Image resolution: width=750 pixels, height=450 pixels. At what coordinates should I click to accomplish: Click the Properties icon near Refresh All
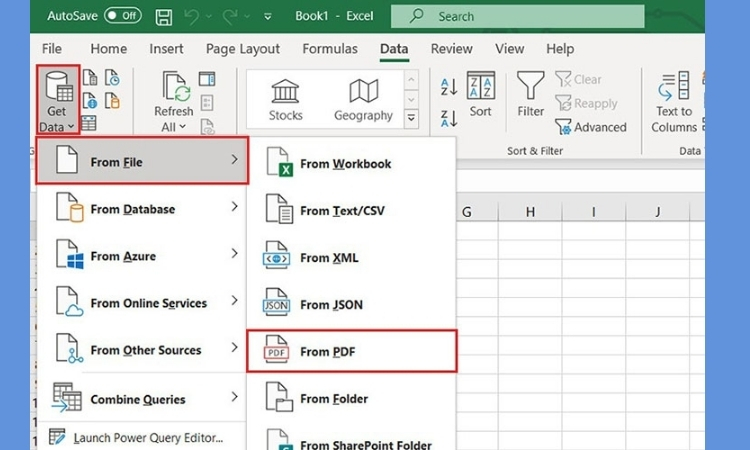(x=207, y=103)
